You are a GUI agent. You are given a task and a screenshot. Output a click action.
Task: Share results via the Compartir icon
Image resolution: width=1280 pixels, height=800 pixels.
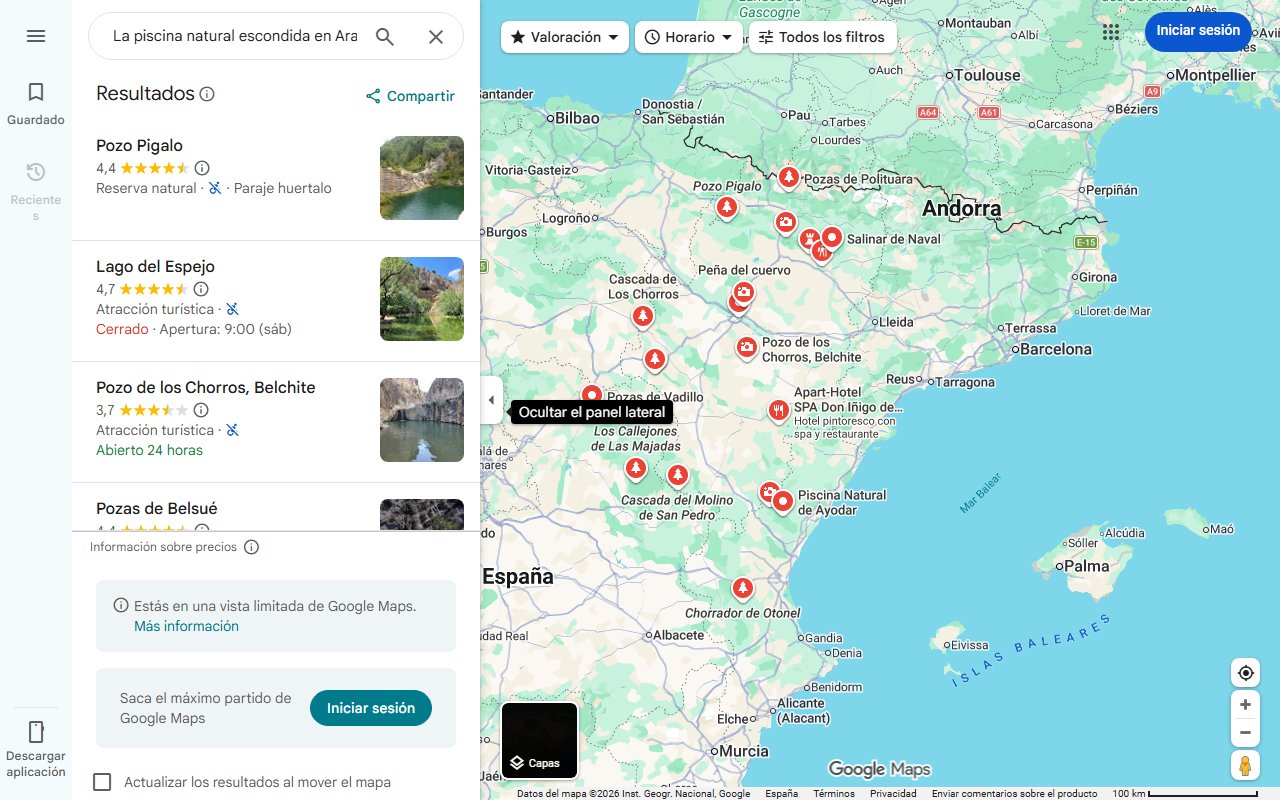click(x=373, y=96)
